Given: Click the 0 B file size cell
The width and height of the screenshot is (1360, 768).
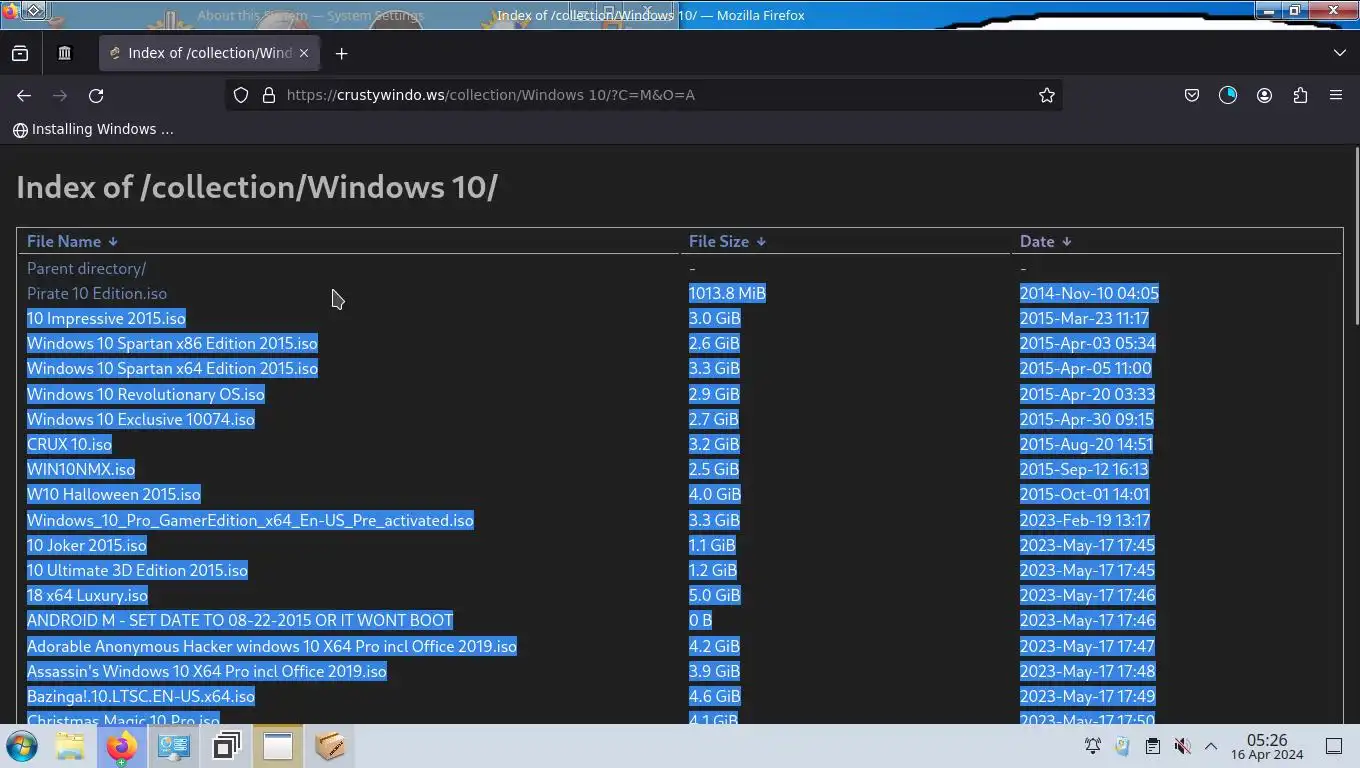Looking at the screenshot, I should pyautogui.click(x=700, y=620).
